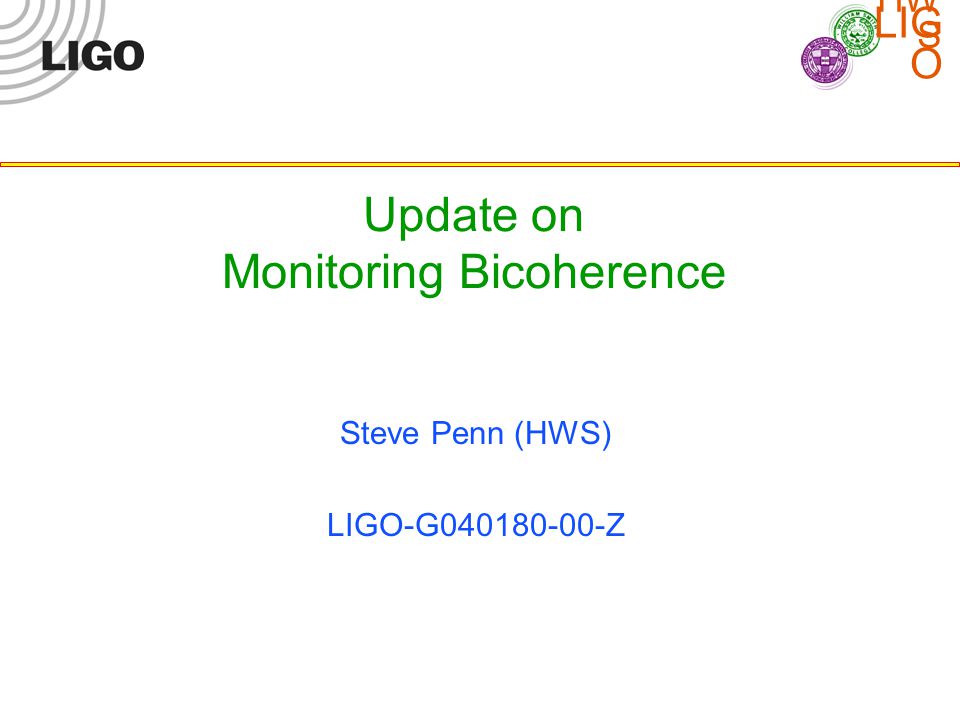Click the "Monitoring Bicoherence" title line

[x=473, y=272]
